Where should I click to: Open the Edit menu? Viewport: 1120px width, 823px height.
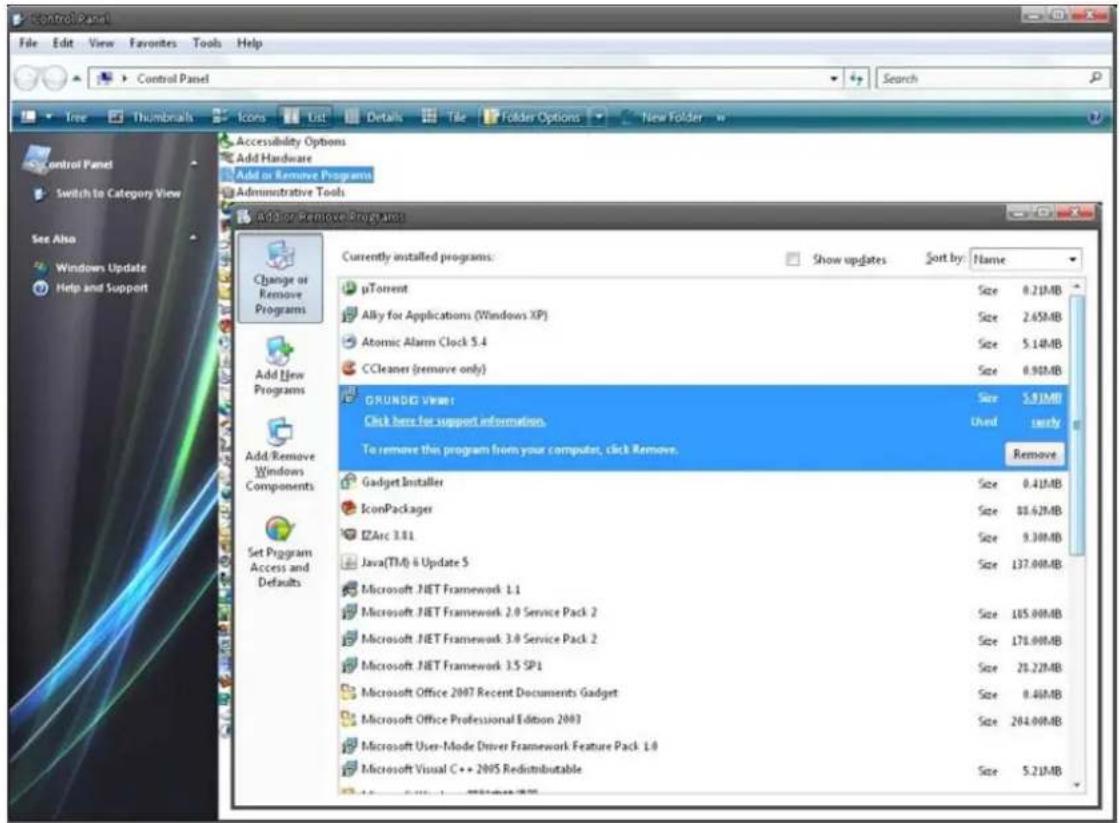63,43
